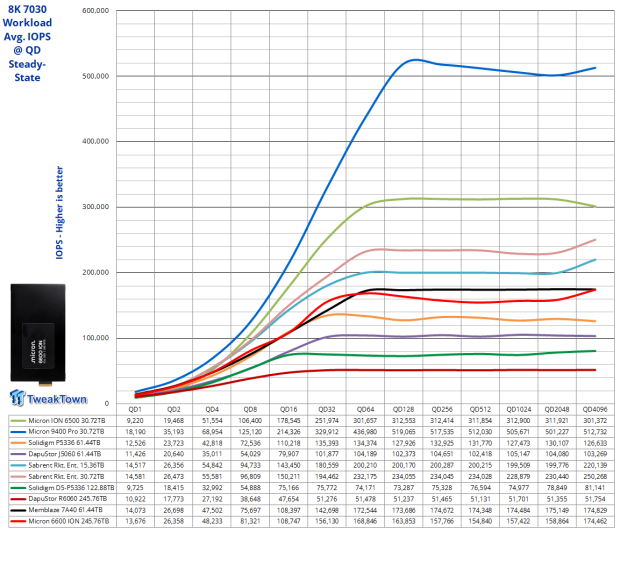Image resolution: width=620 pixels, height=568 pixels.
Task: Select the Solidigm D5-P5336 122.88TB legend label
Action: coord(71,488)
